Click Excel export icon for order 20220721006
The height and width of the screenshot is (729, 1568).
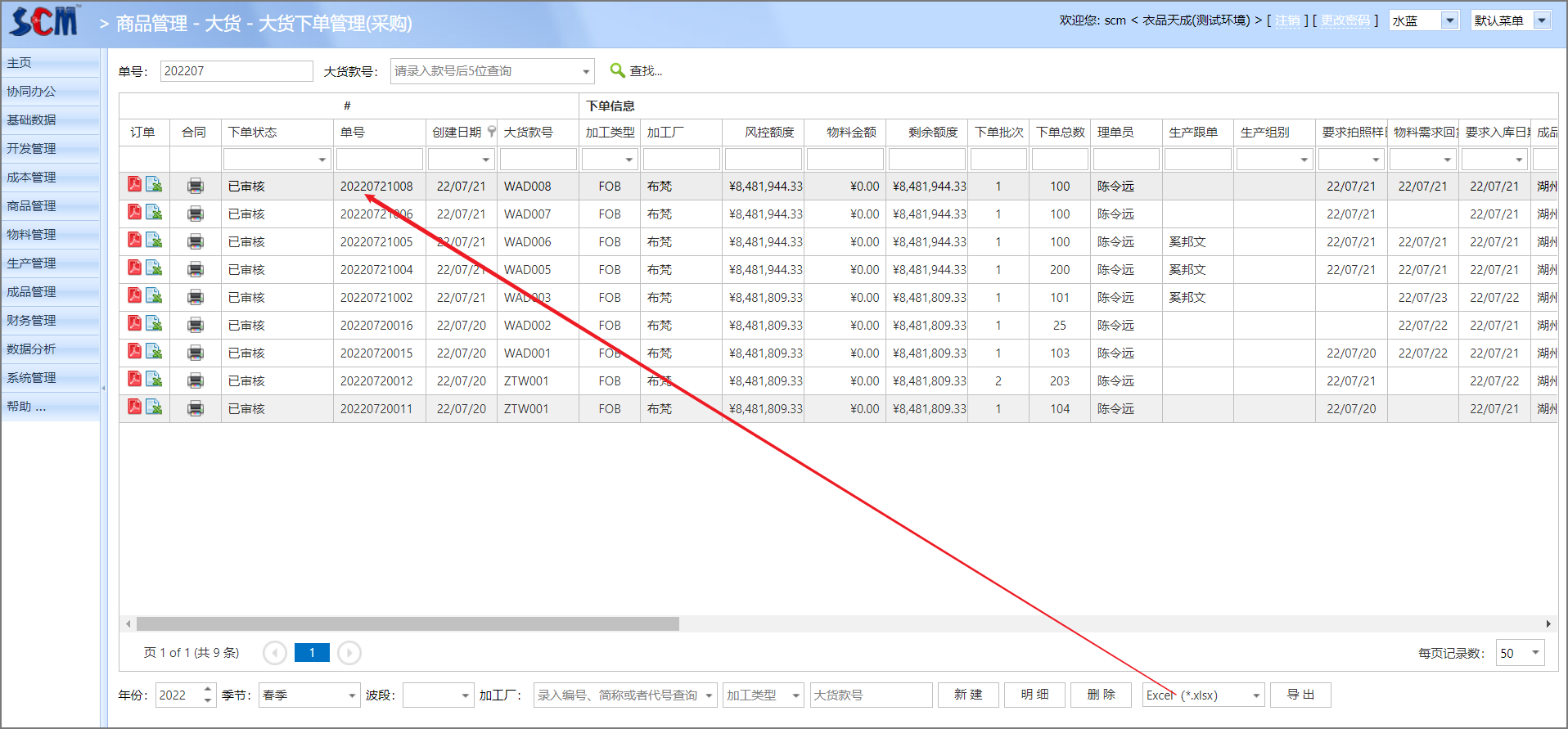tap(154, 213)
